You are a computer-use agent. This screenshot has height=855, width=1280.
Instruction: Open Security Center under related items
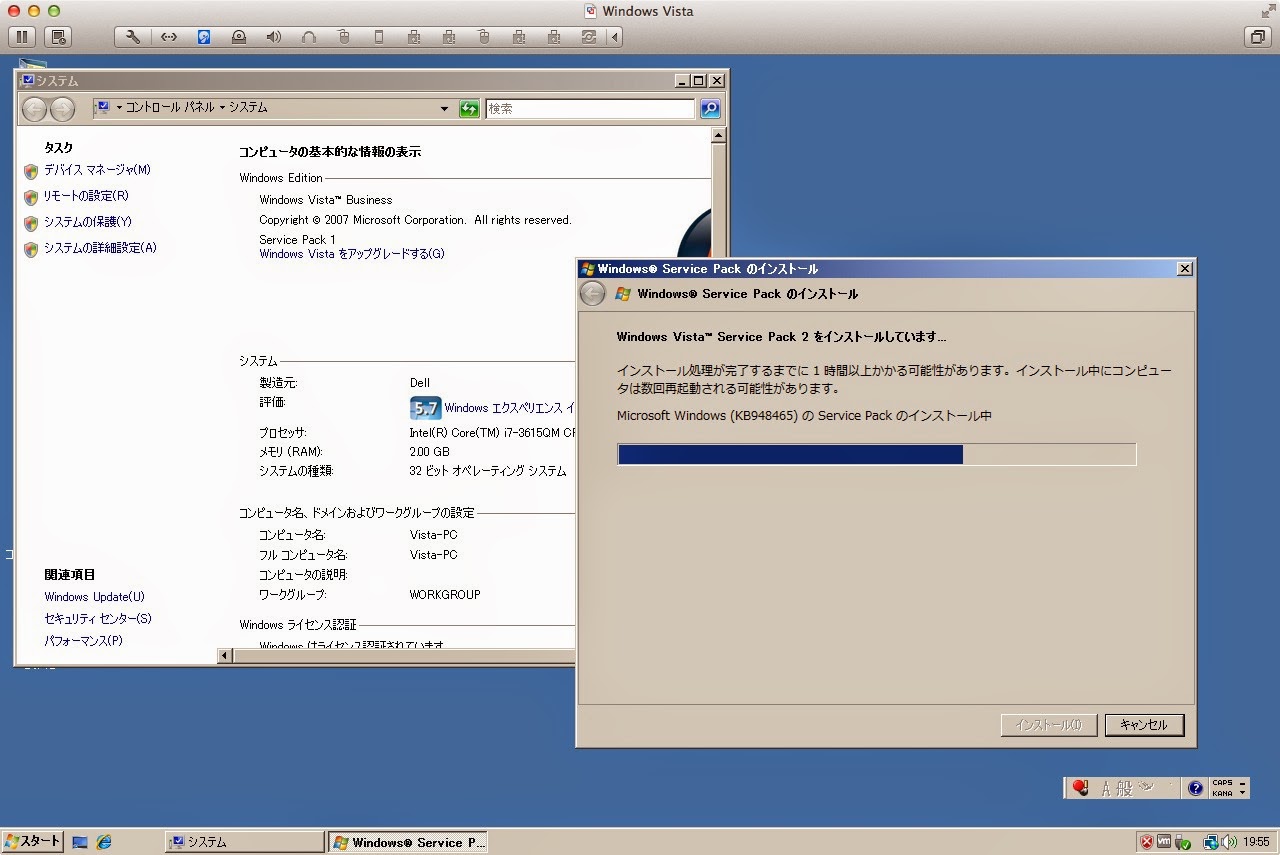tap(98, 619)
